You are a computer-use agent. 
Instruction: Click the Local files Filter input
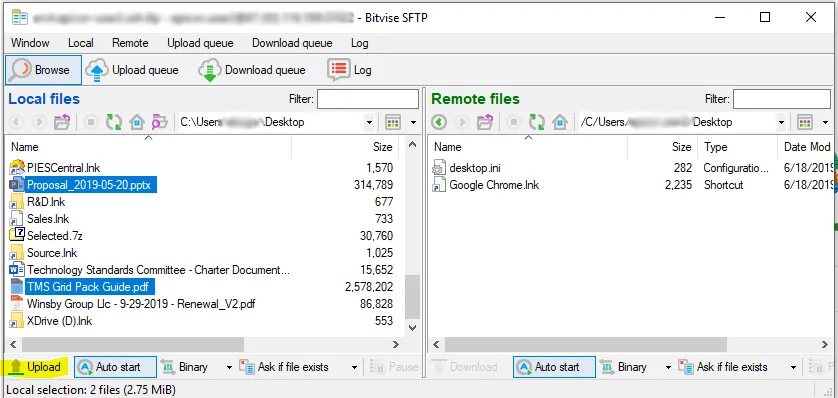pyautogui.click(x=368, y=99)
